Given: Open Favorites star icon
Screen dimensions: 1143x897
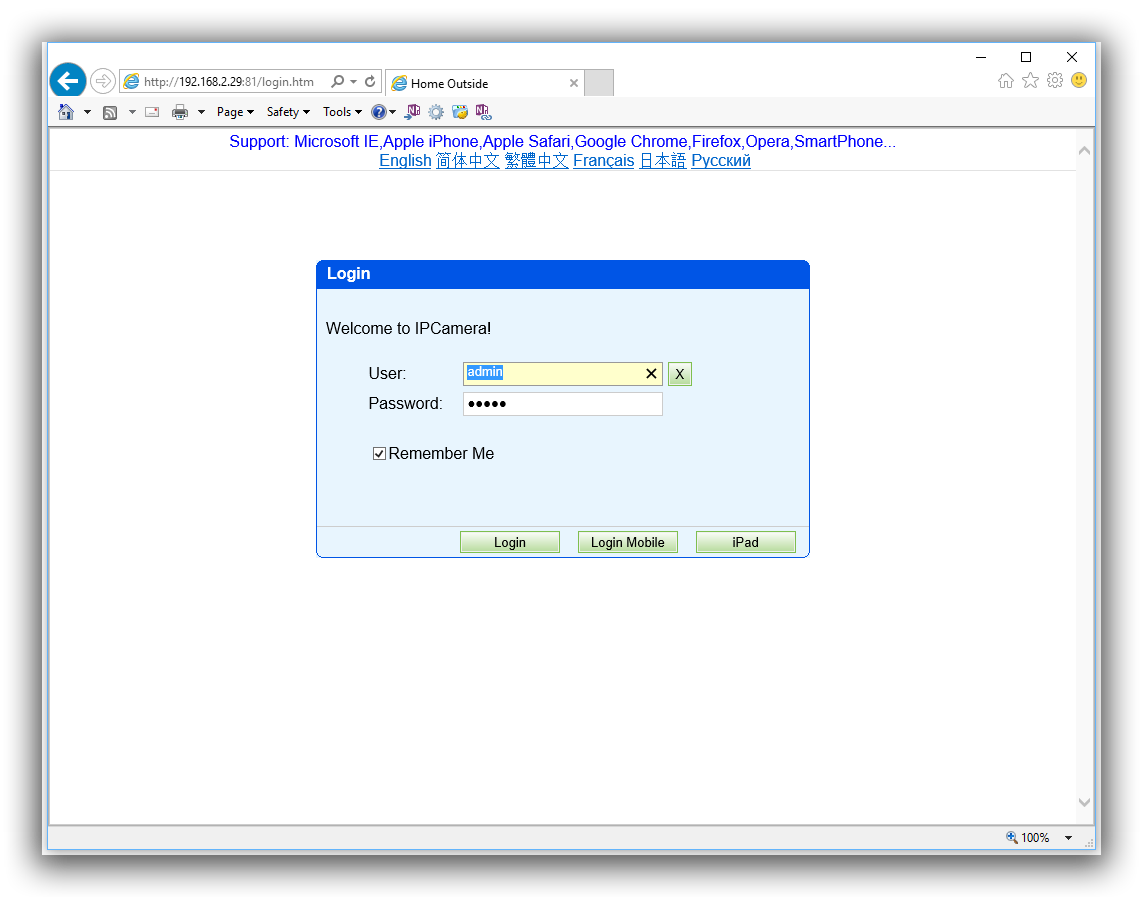Looking at the screenshot, I should pos(1030,81).
